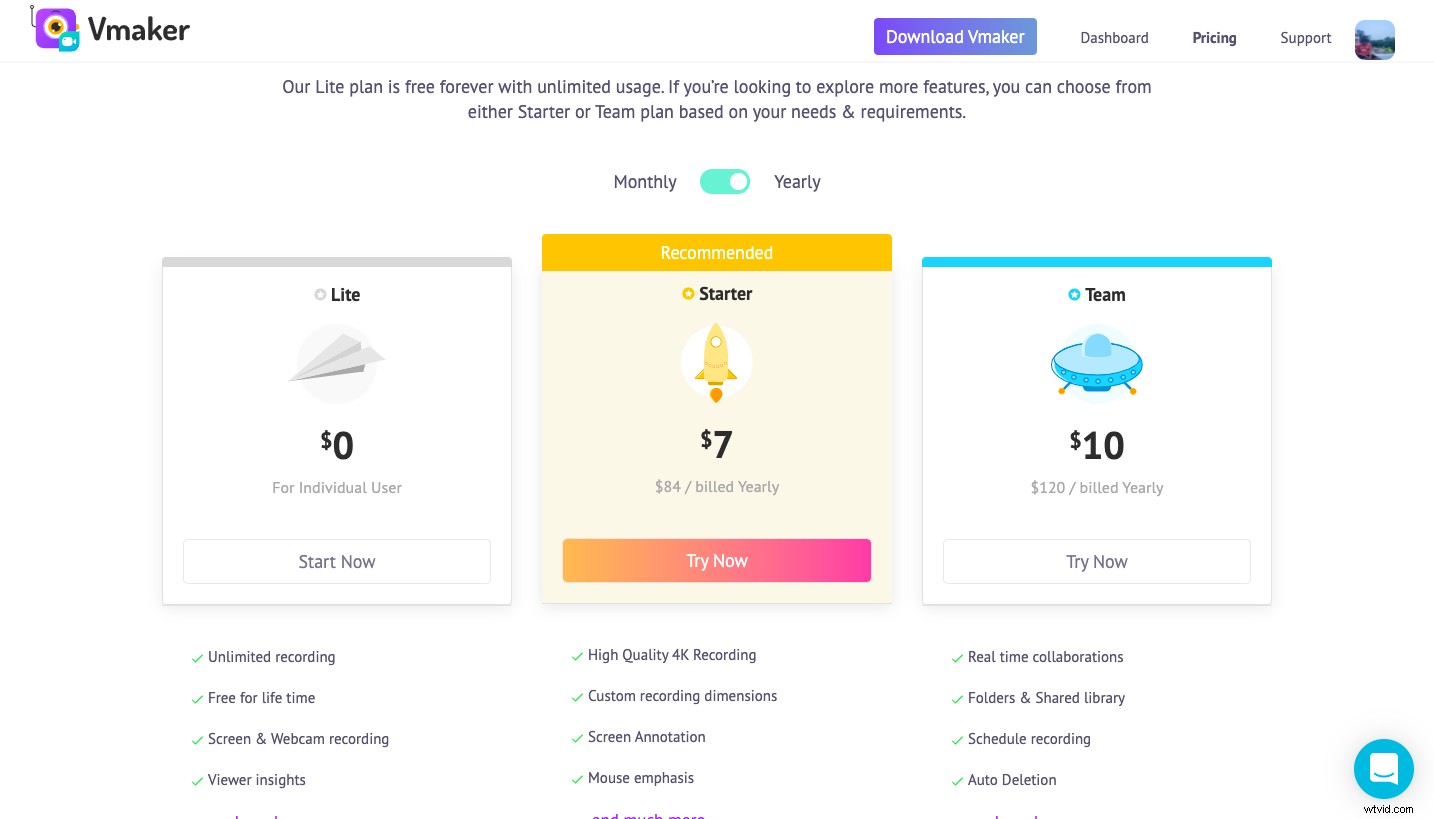Select the Support menu item
The width and height of the screenshot is (1434, 819).
point(1305,38)
